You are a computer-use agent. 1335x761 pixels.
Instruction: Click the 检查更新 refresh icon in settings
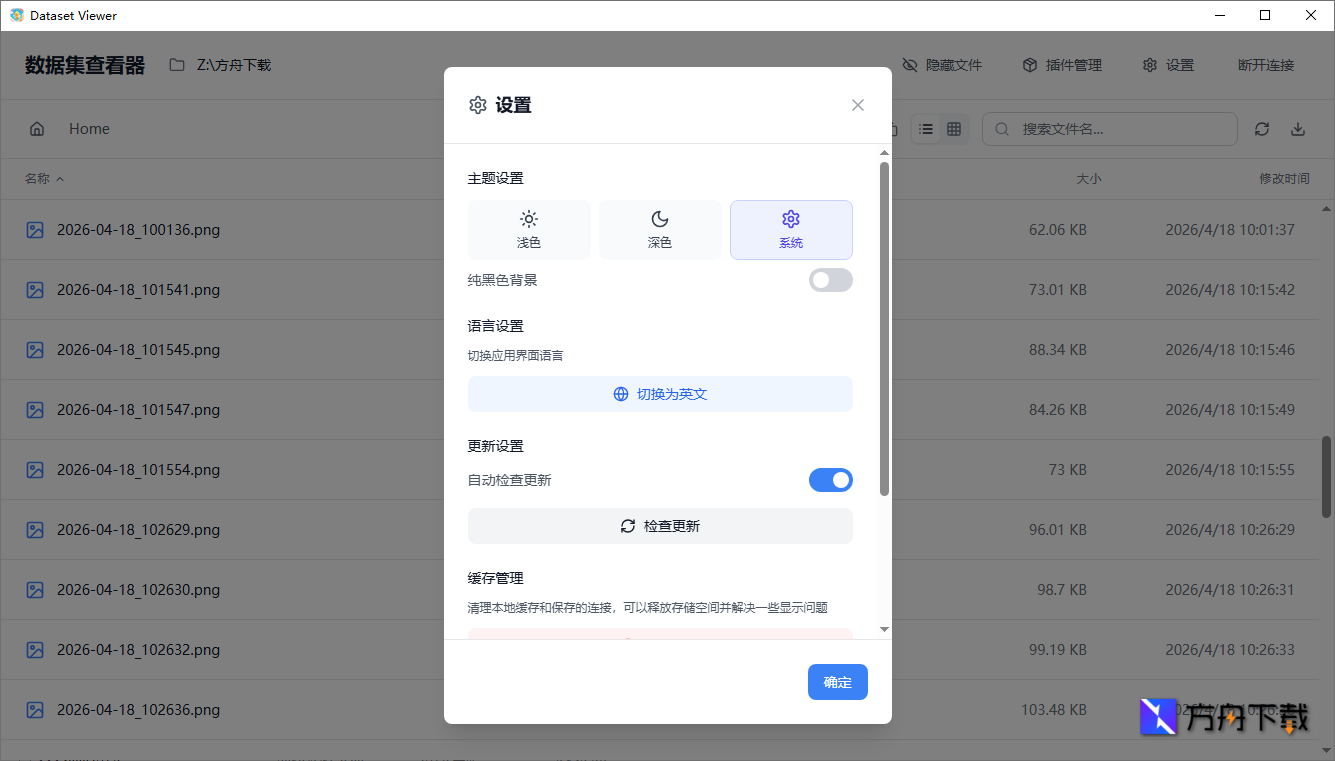point(627,525)
